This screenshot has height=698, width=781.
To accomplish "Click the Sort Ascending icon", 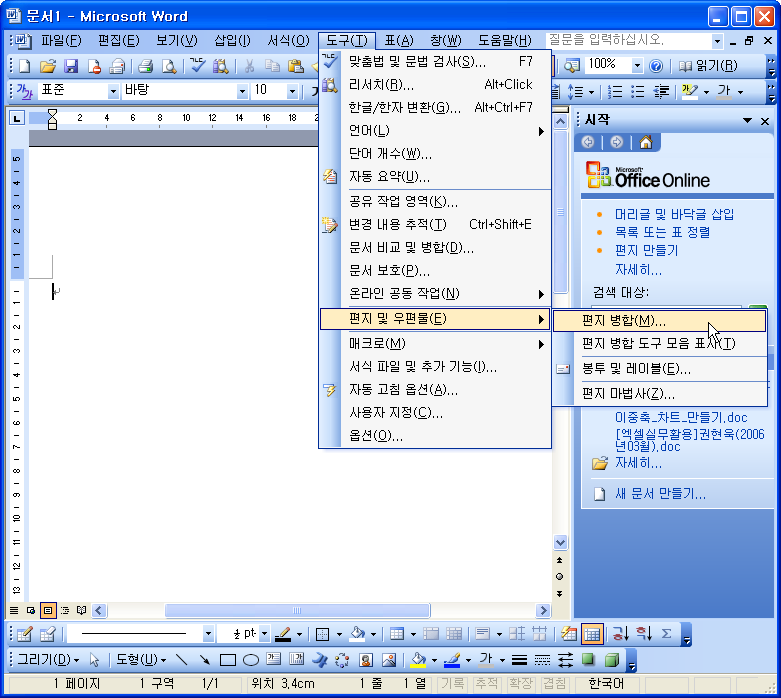I will coord(620,634).
